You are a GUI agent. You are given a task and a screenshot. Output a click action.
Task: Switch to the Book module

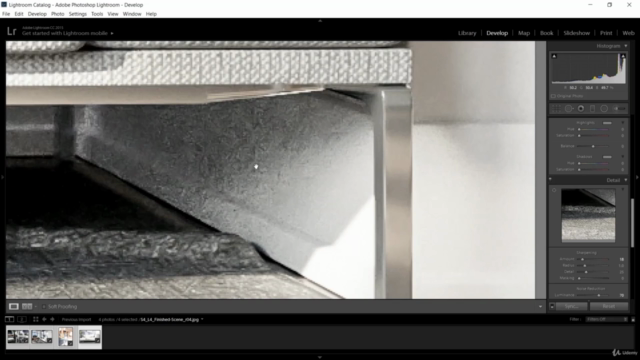546,33
